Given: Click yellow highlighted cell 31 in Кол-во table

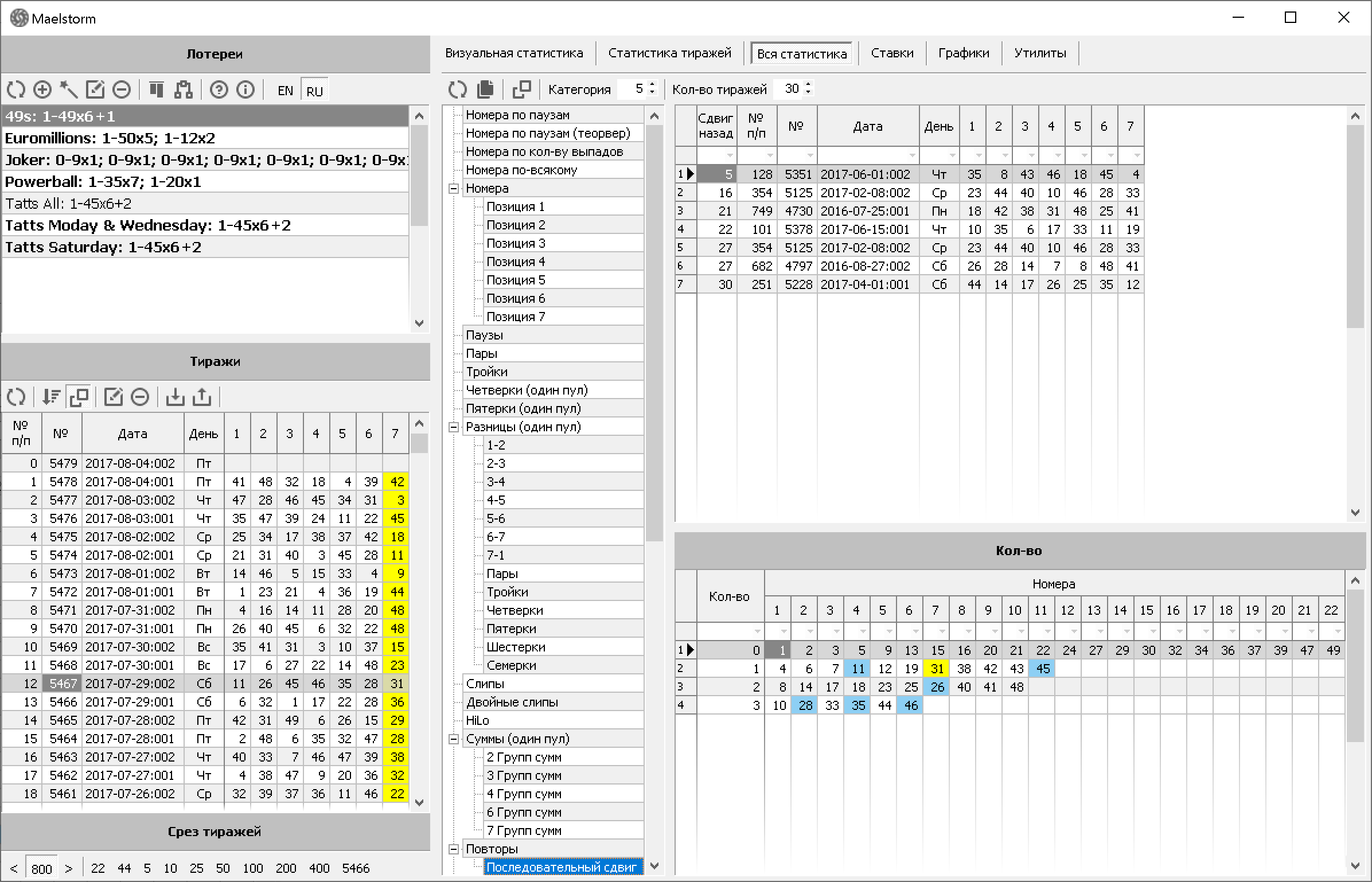Looking at the screenshot, I should click(937, 669).
